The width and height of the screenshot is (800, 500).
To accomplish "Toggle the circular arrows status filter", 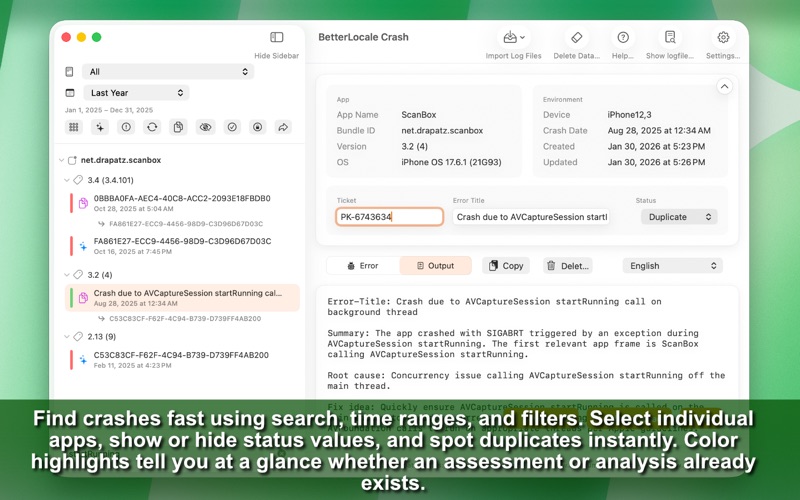I will point(152,127).
